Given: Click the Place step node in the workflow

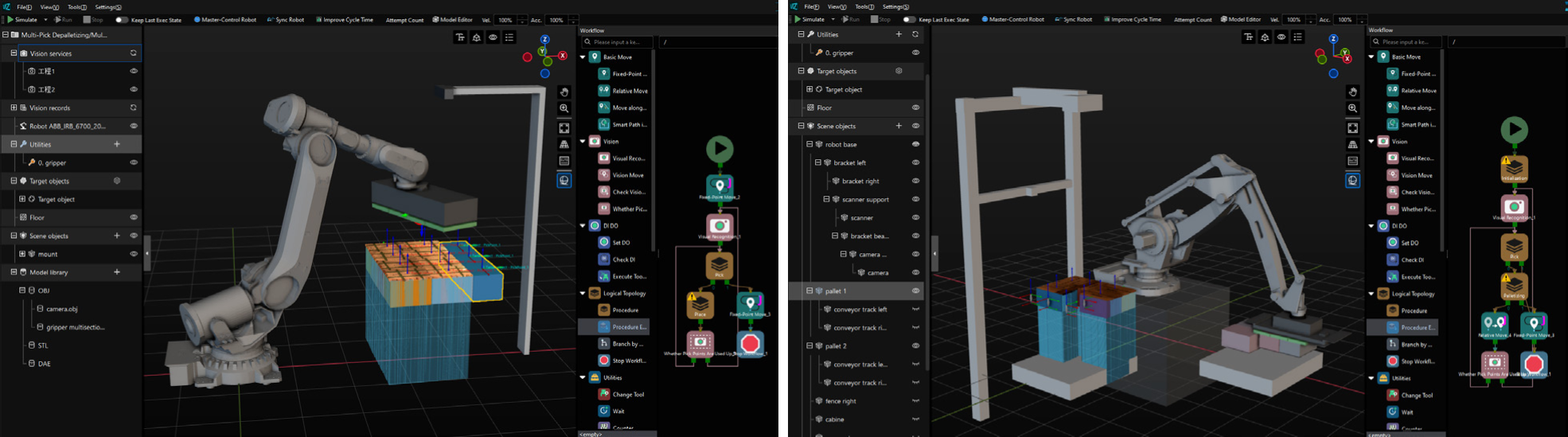Looking at the screenshot, I should click(x=700, y=304).
